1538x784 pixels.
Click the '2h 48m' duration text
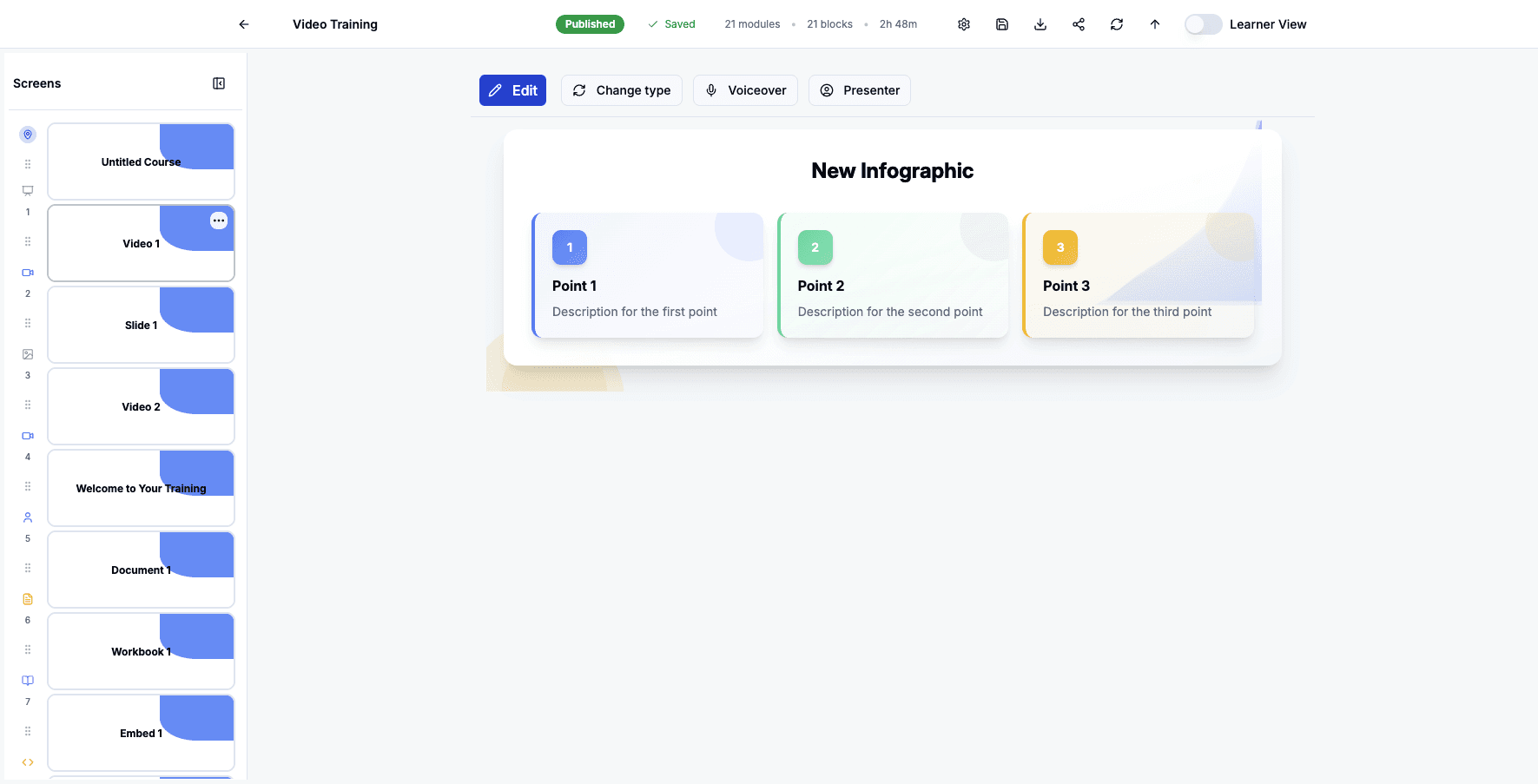coord(898,24)
